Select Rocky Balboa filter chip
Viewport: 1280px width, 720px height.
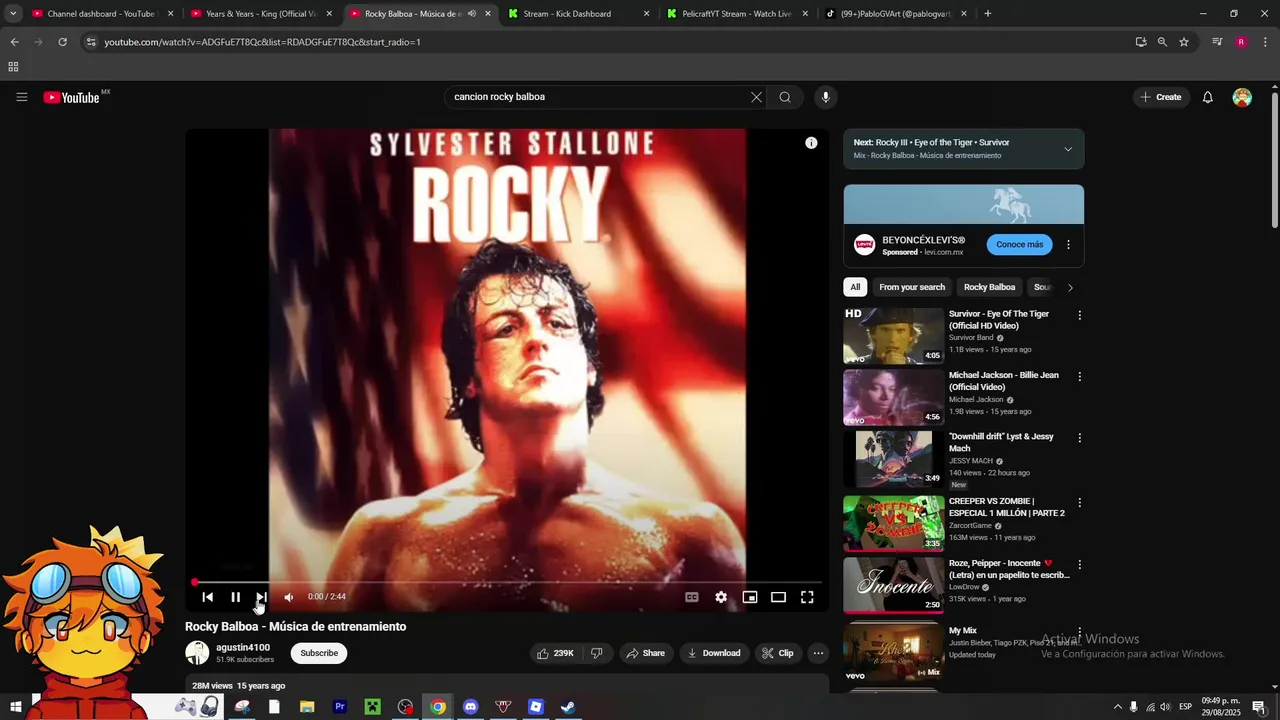tap(989, 287)
